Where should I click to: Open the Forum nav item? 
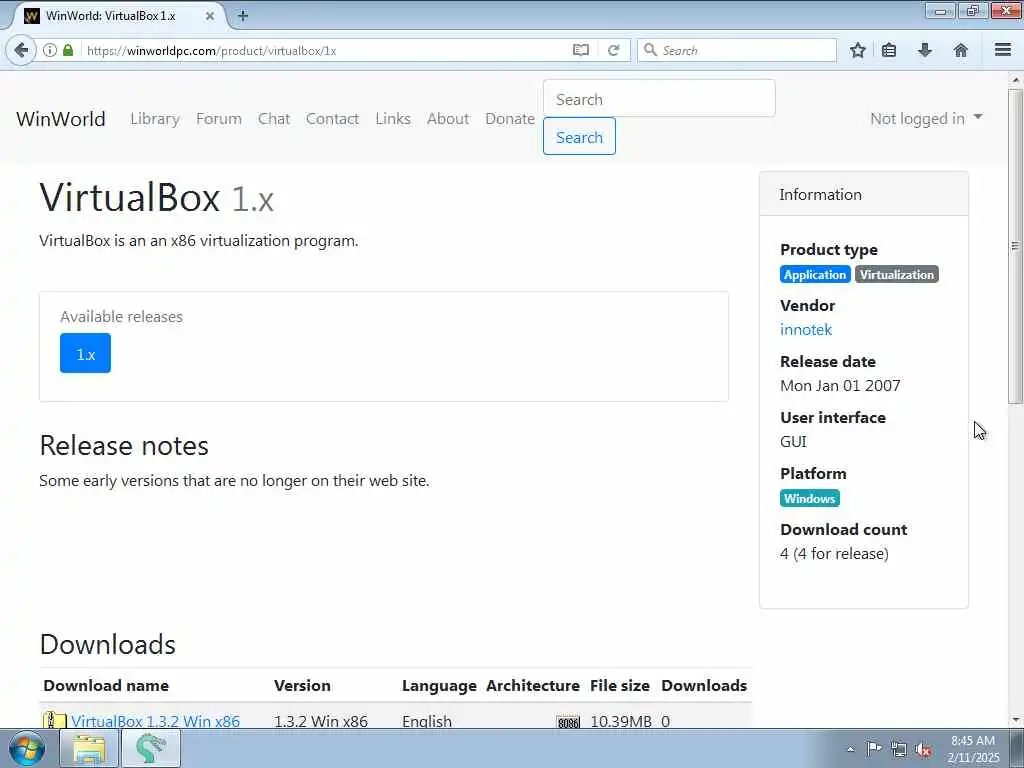pos(219,119)
